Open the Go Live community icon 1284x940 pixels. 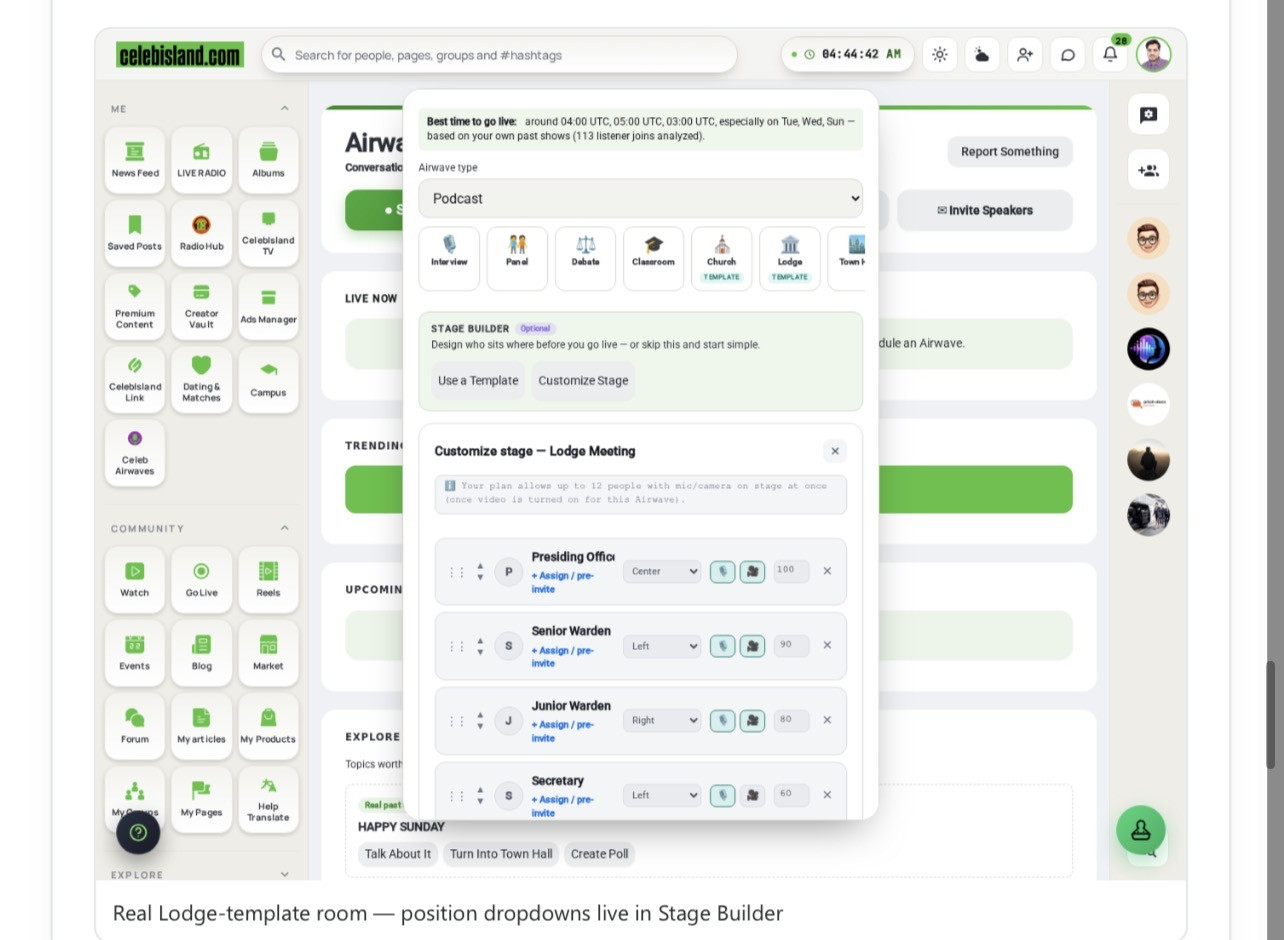pos(201,579)
